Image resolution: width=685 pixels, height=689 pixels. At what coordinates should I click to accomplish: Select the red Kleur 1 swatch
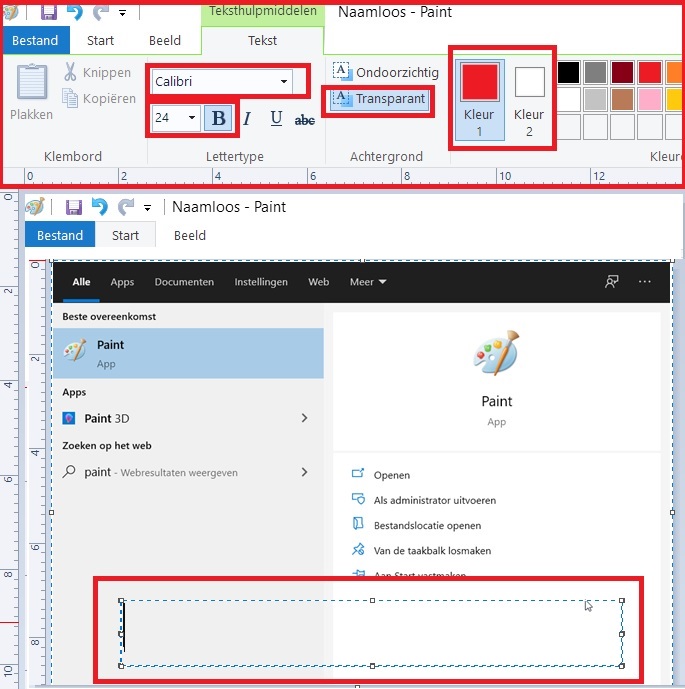click(x=479, y=83)
